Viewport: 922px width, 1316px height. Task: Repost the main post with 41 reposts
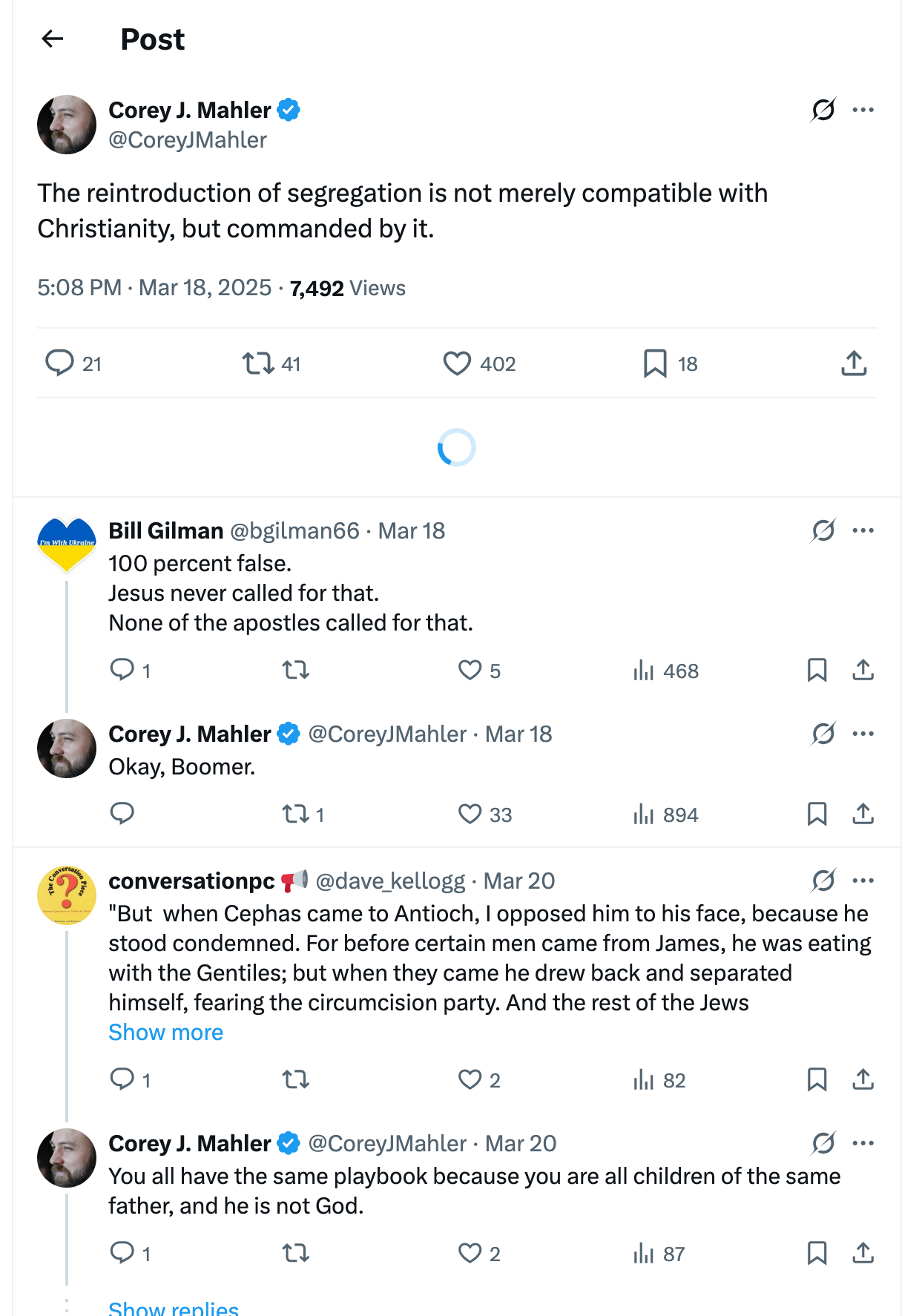258,363
